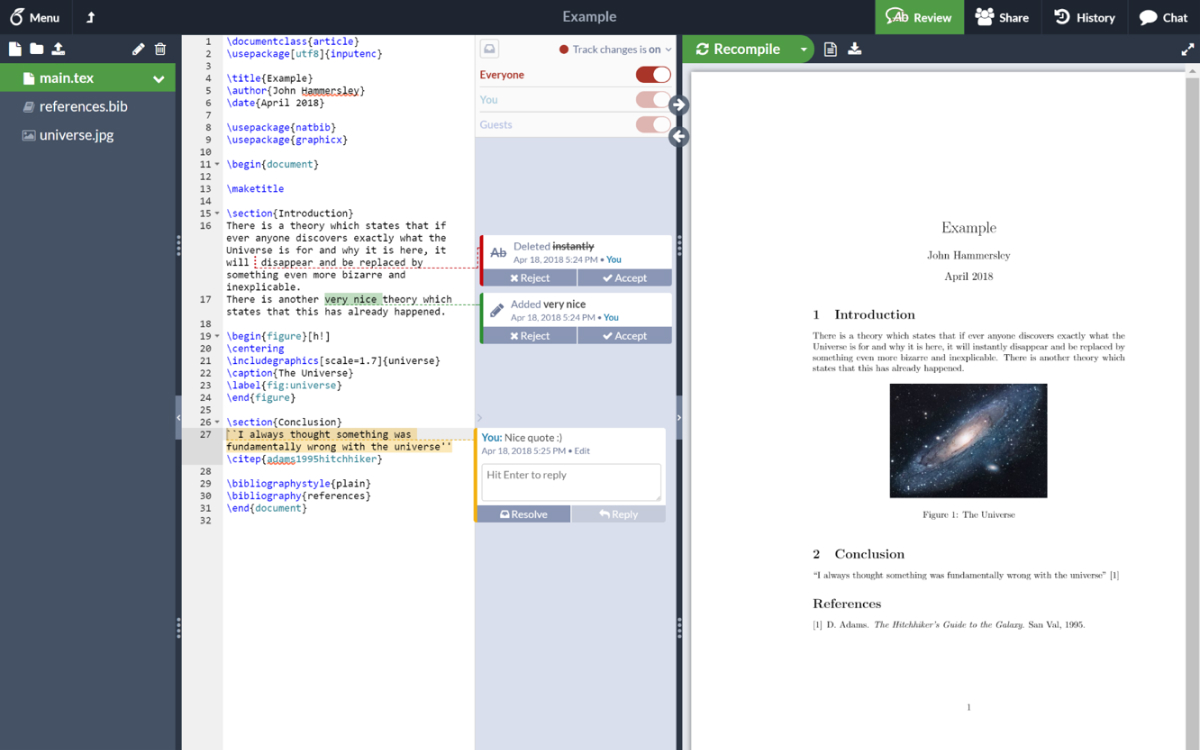Open the History panel
The width and height of the screenshot is (1200, 750).
[x=1084, y=17]
